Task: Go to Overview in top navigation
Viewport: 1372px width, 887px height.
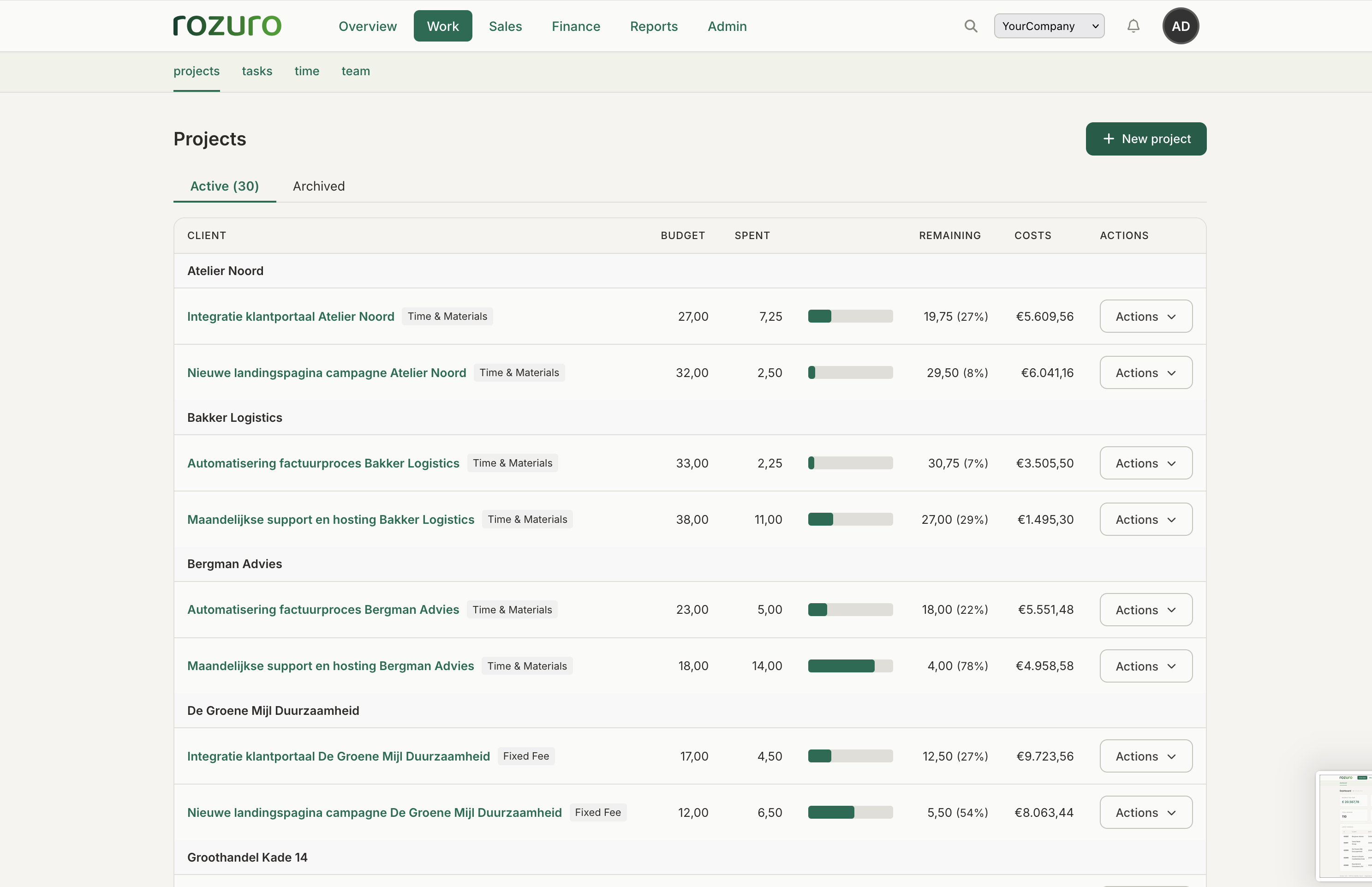Action: 367,26
